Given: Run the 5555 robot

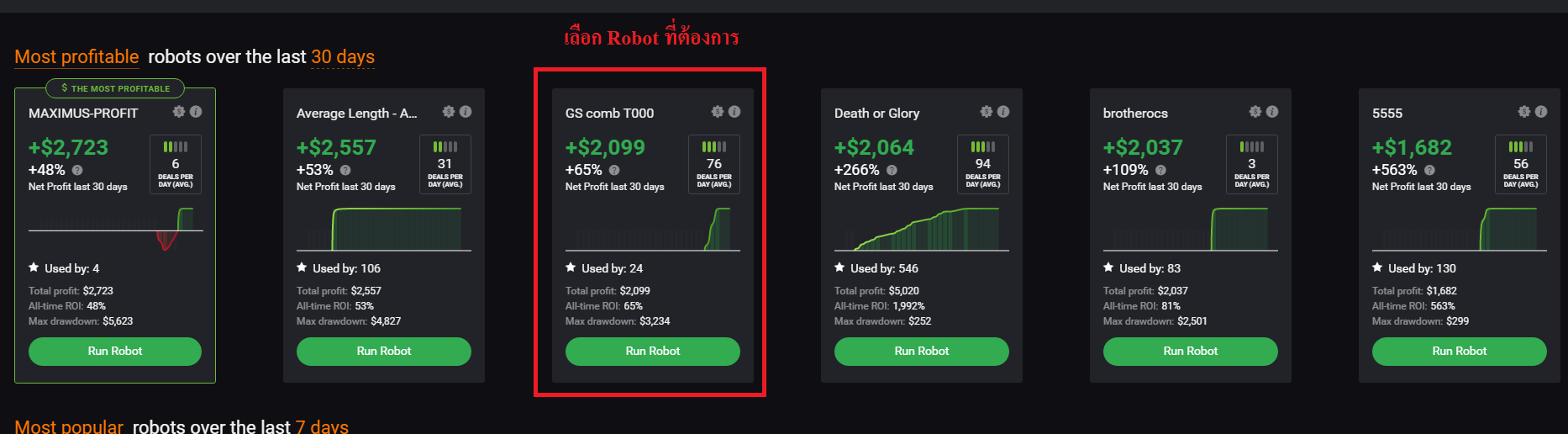Looking at the screenshot, I should [x=1460, y=352].
